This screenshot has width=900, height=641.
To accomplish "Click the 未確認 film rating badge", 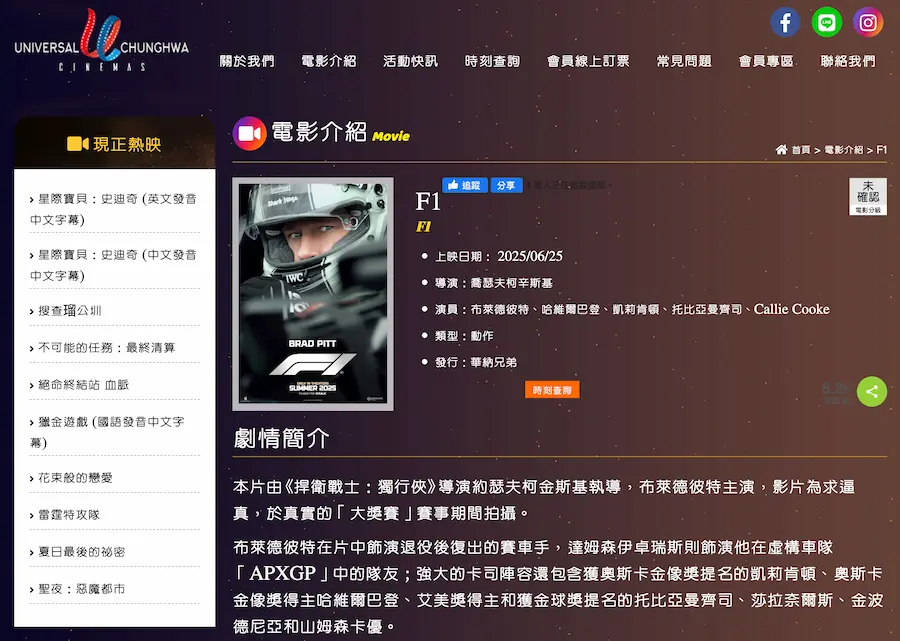I will [867, 196].
